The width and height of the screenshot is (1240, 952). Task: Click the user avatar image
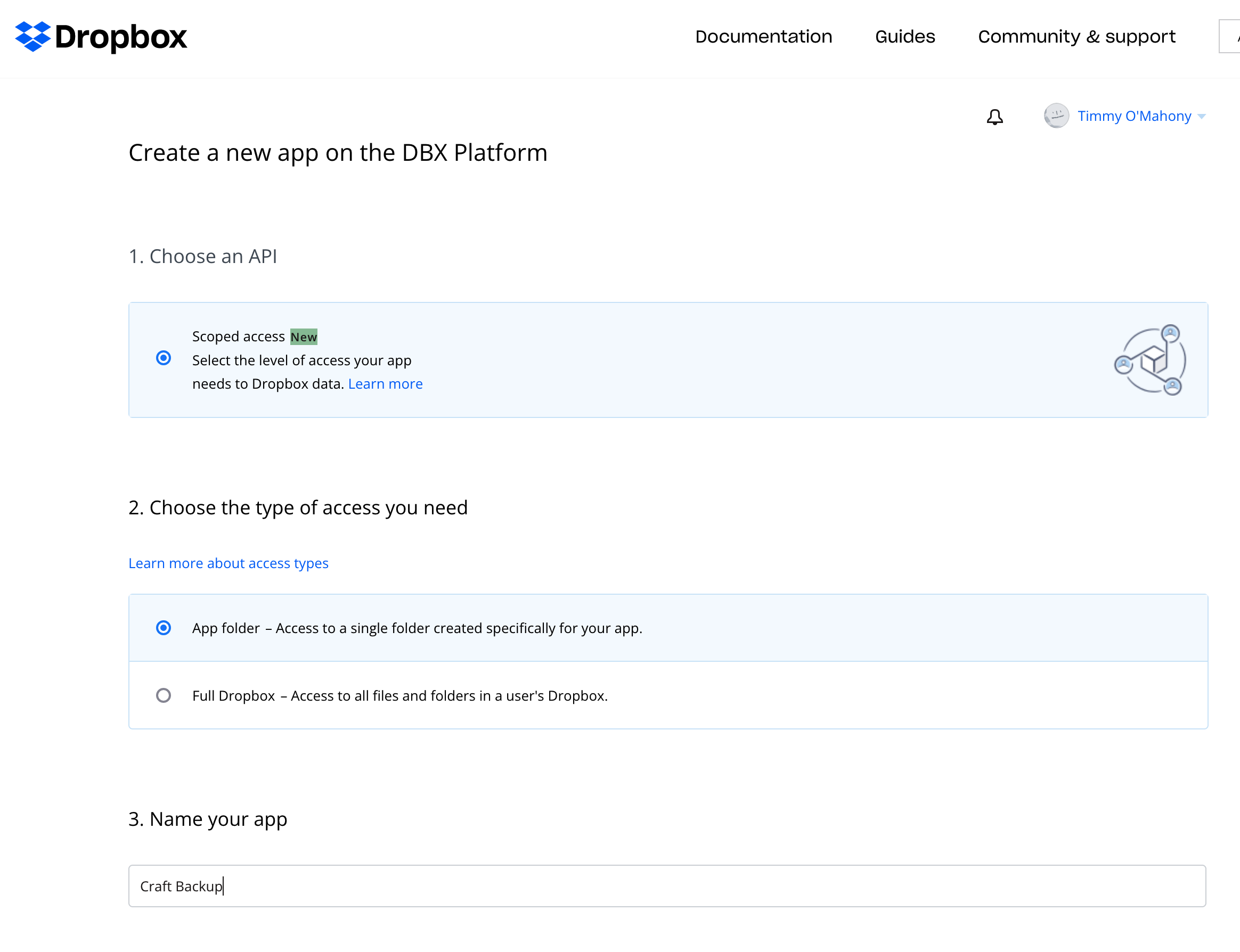[x=1056, y=116]
